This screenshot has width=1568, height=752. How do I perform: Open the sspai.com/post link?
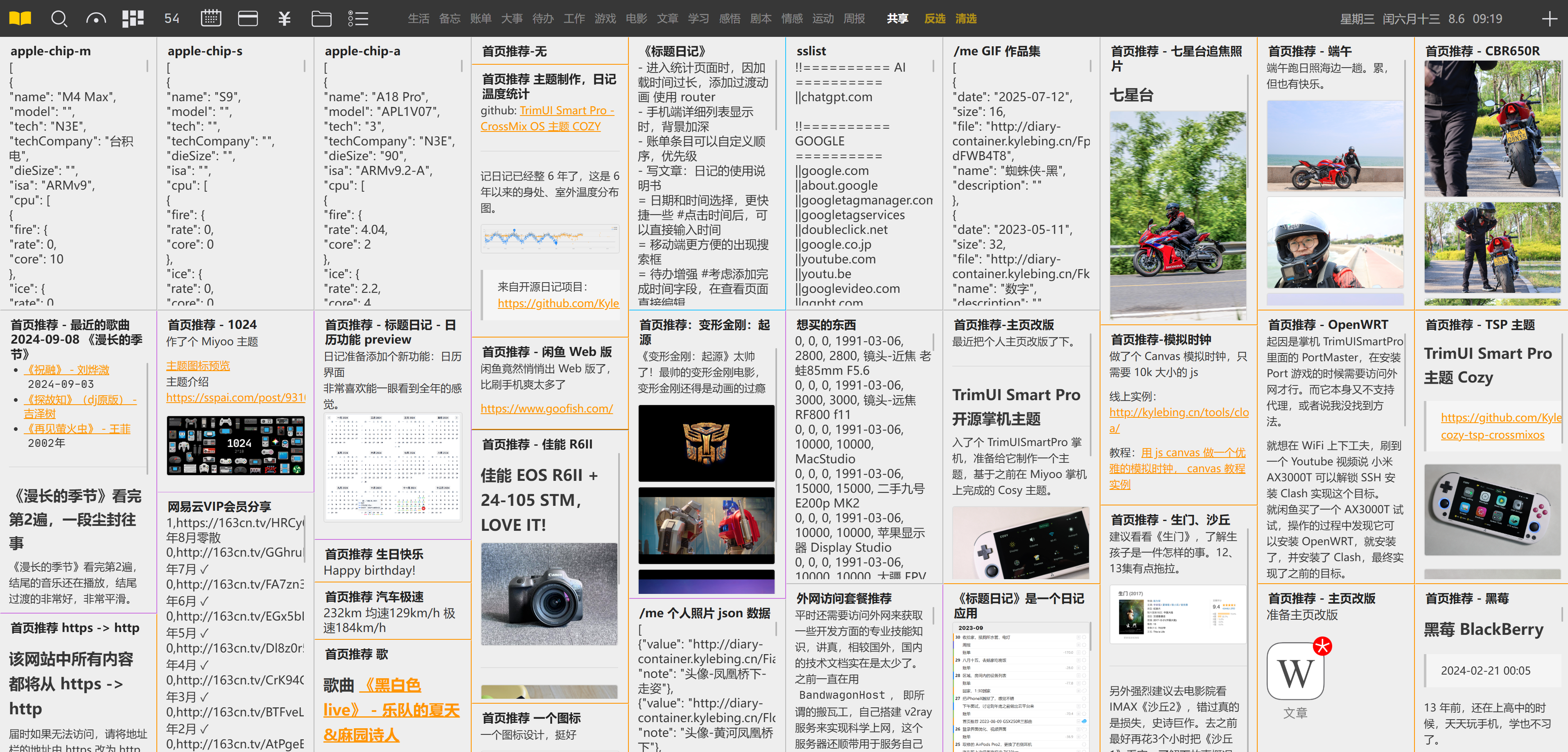235,397
